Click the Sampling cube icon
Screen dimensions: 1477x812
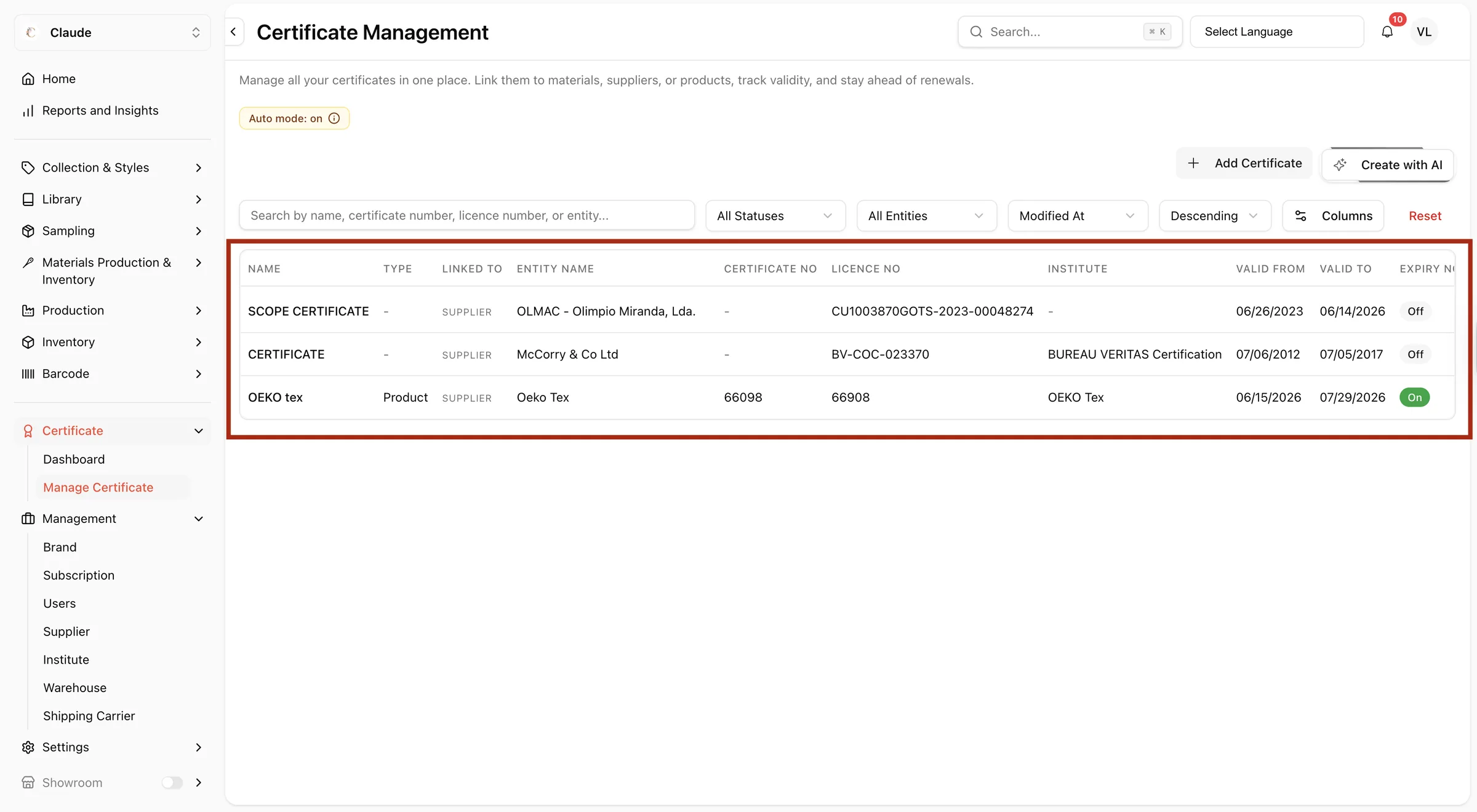point(28,231)
